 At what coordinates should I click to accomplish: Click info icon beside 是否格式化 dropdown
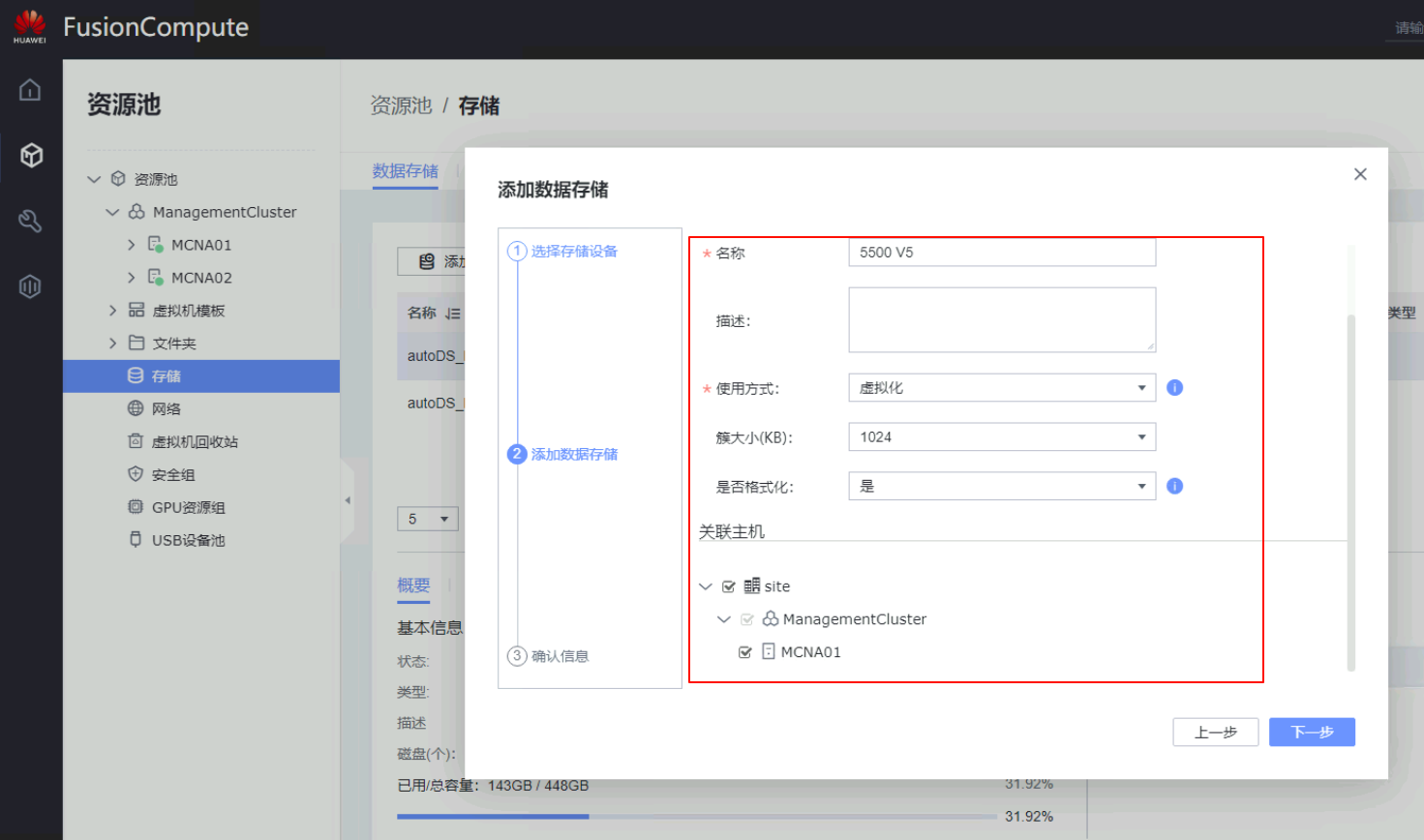pyautogui.click(x=1174, y=486)
